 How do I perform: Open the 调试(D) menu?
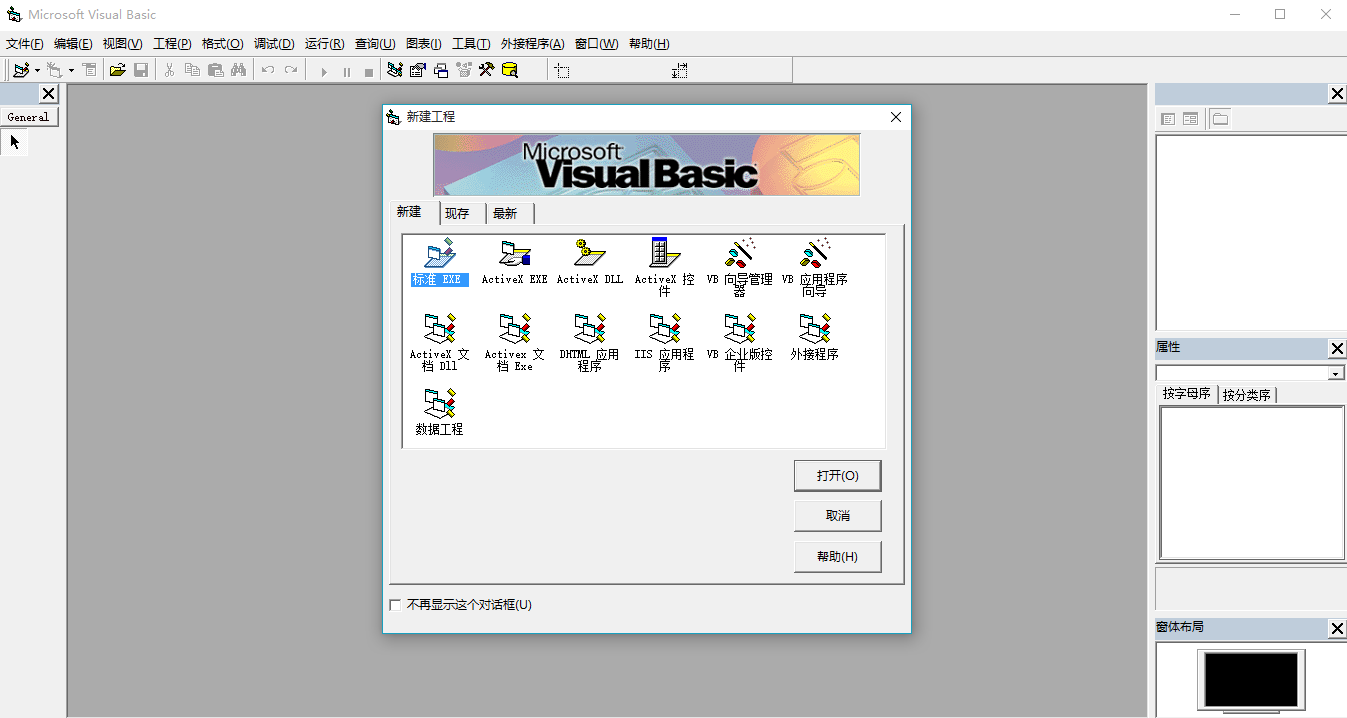274,44
